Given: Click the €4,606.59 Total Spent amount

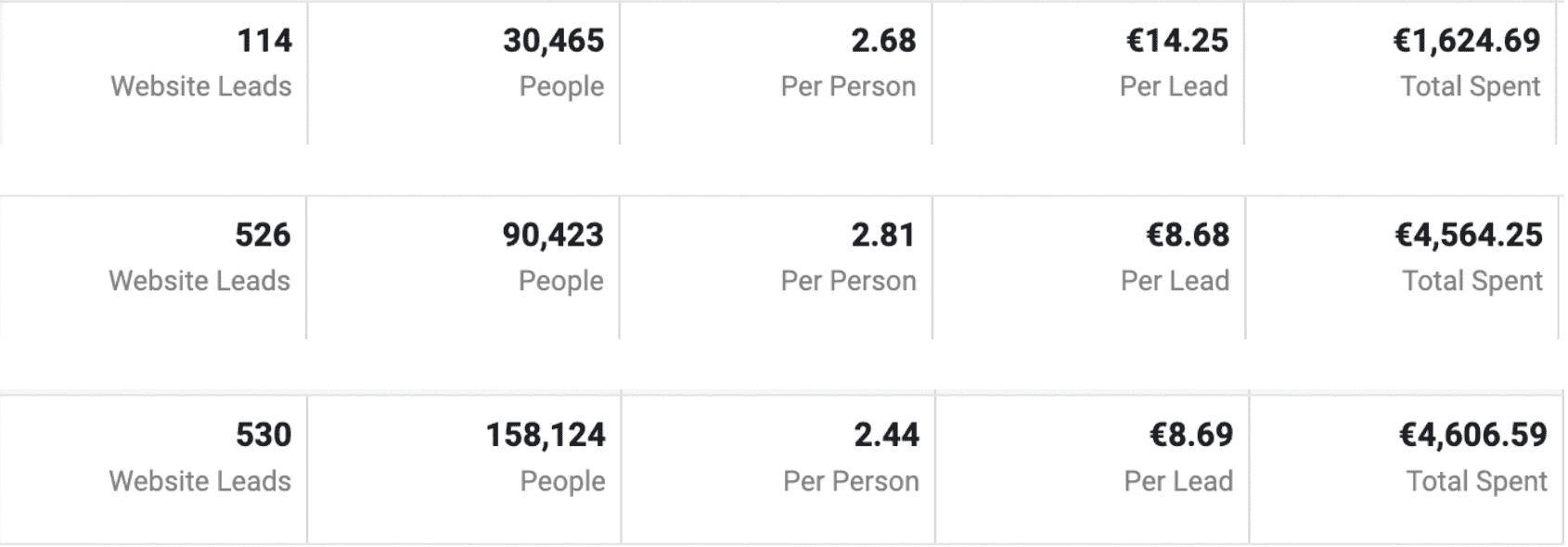Looking at the screenshot, I should coord(1472,435).
